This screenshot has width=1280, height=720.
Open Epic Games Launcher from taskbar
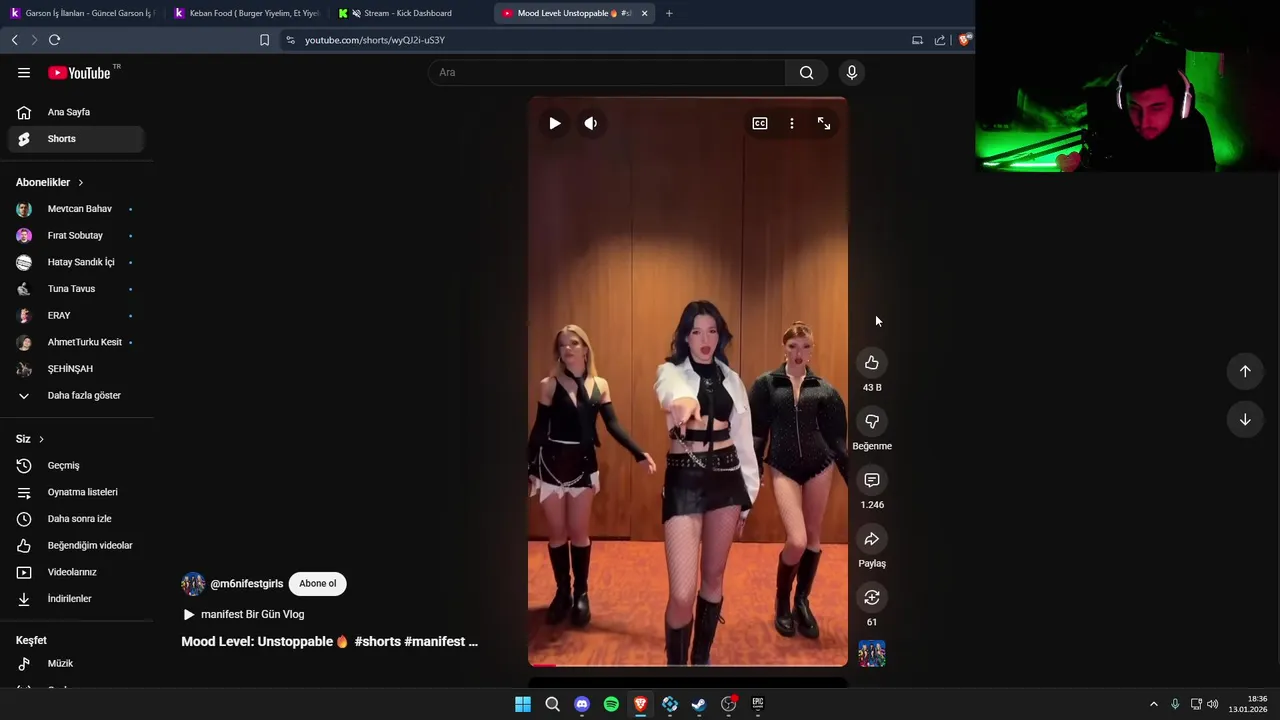pos(758,704)
